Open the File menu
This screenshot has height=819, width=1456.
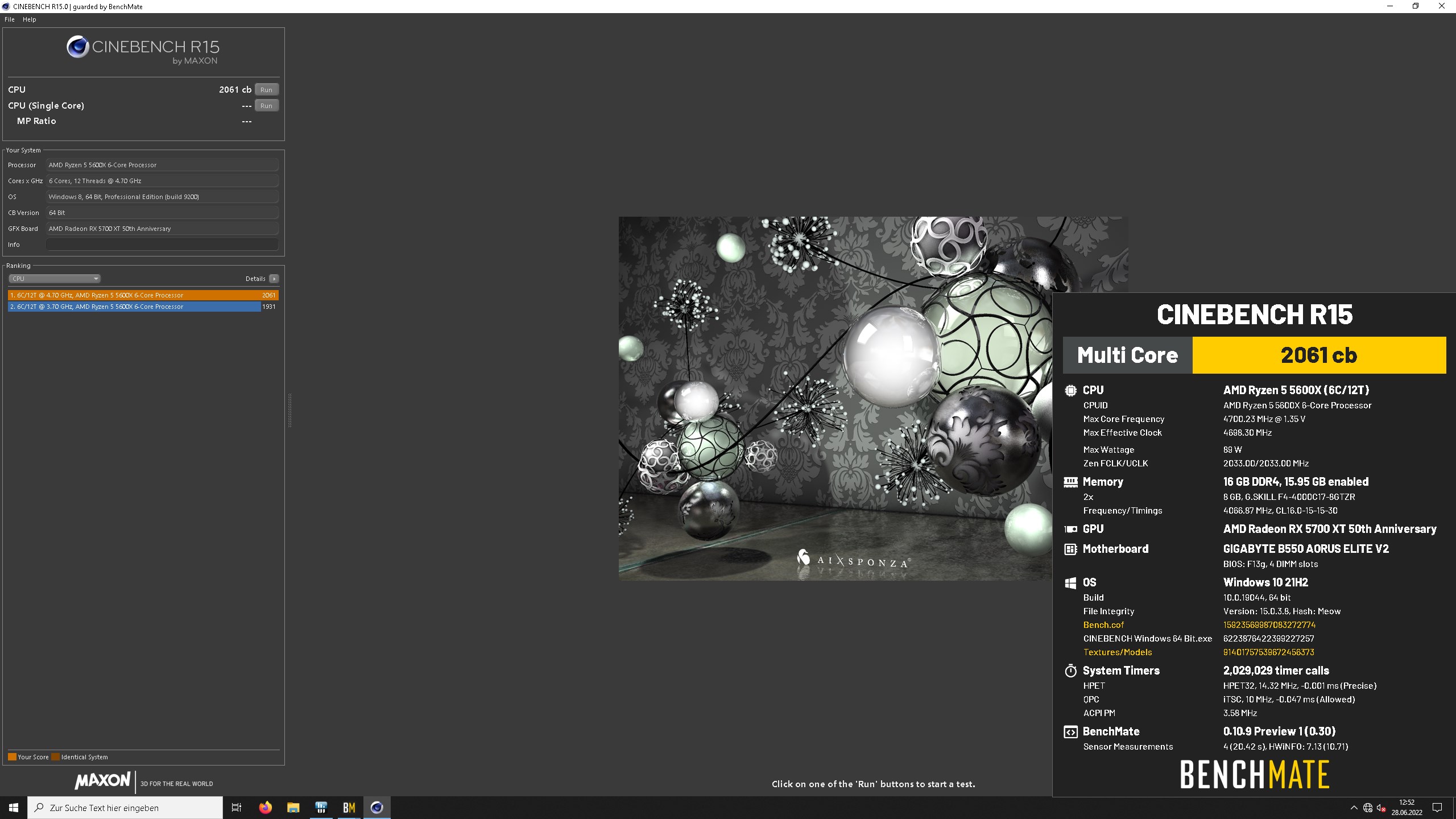click(x=10, y=19)
